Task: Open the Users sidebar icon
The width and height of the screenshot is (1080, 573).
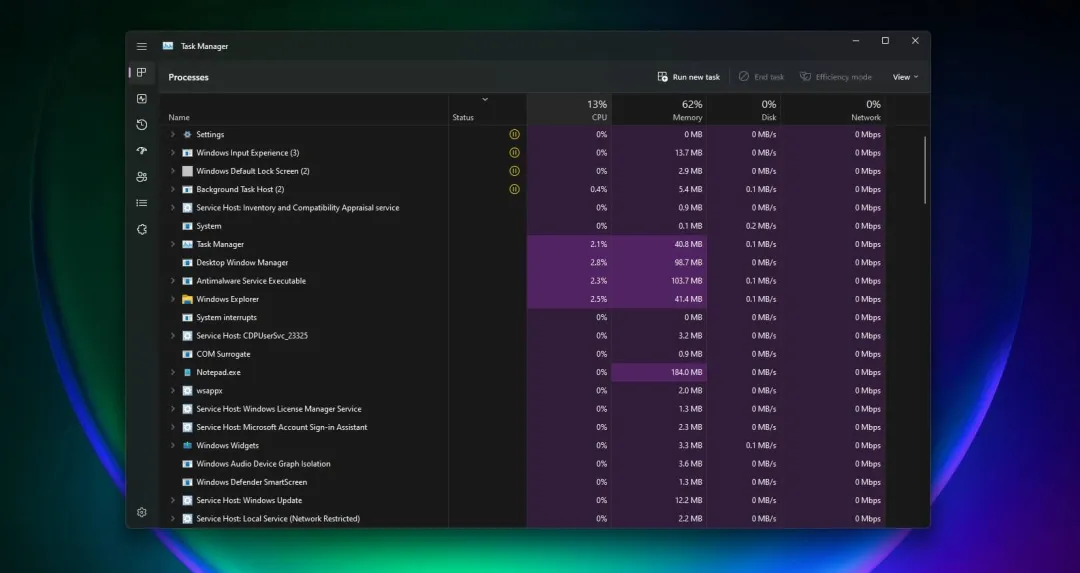Action: 141,177
